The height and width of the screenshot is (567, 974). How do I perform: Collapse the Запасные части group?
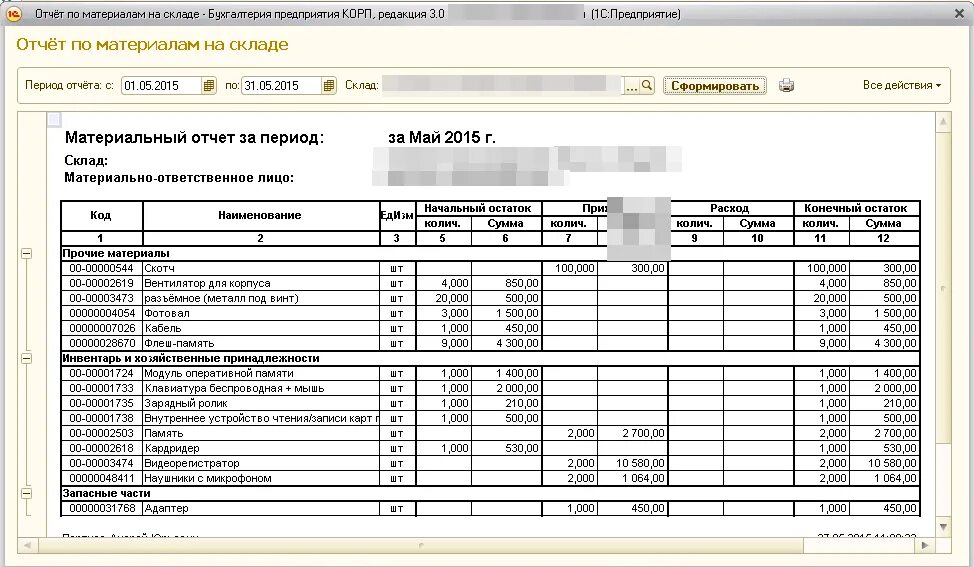coord(27,493)
